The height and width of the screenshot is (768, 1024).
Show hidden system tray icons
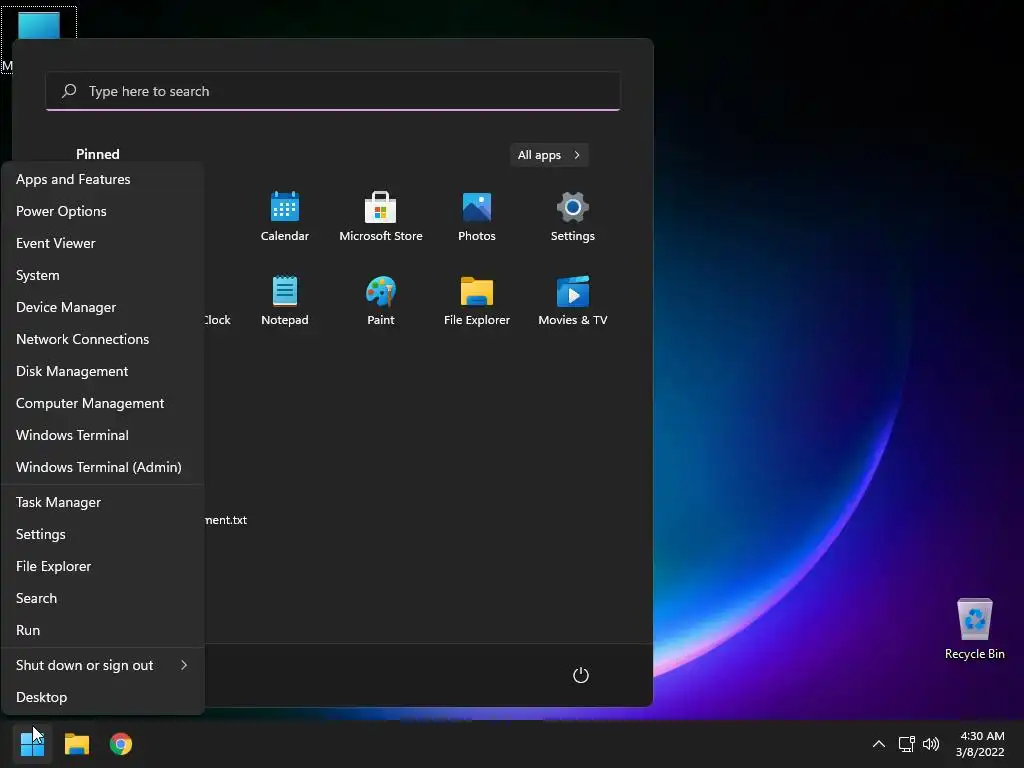pyautogui.click(x=879, y=744)
